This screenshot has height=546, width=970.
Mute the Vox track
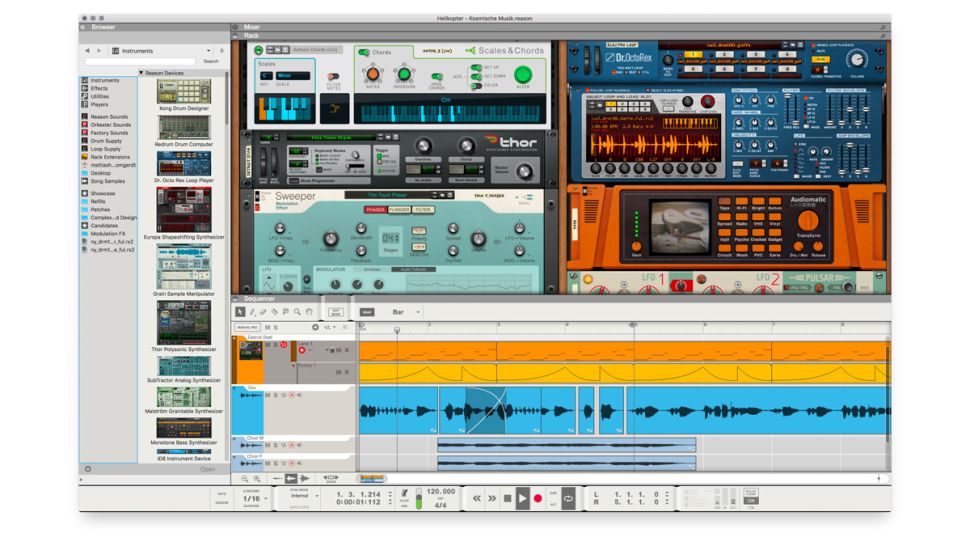point(267,395)
